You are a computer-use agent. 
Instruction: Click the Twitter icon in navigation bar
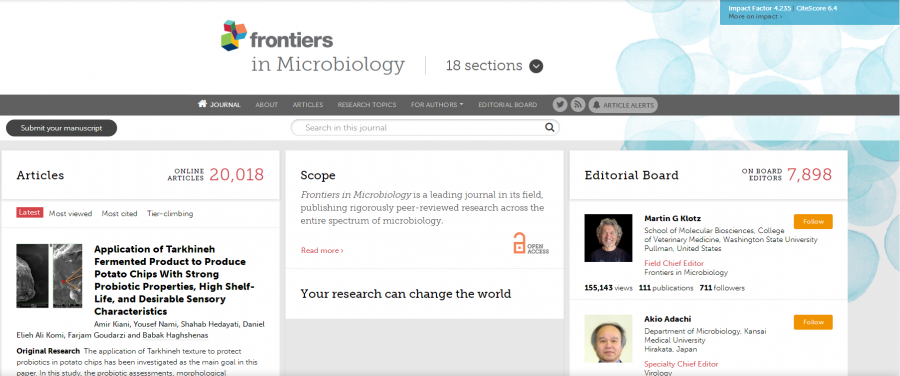pyautogui.click(x=560, y=105)
